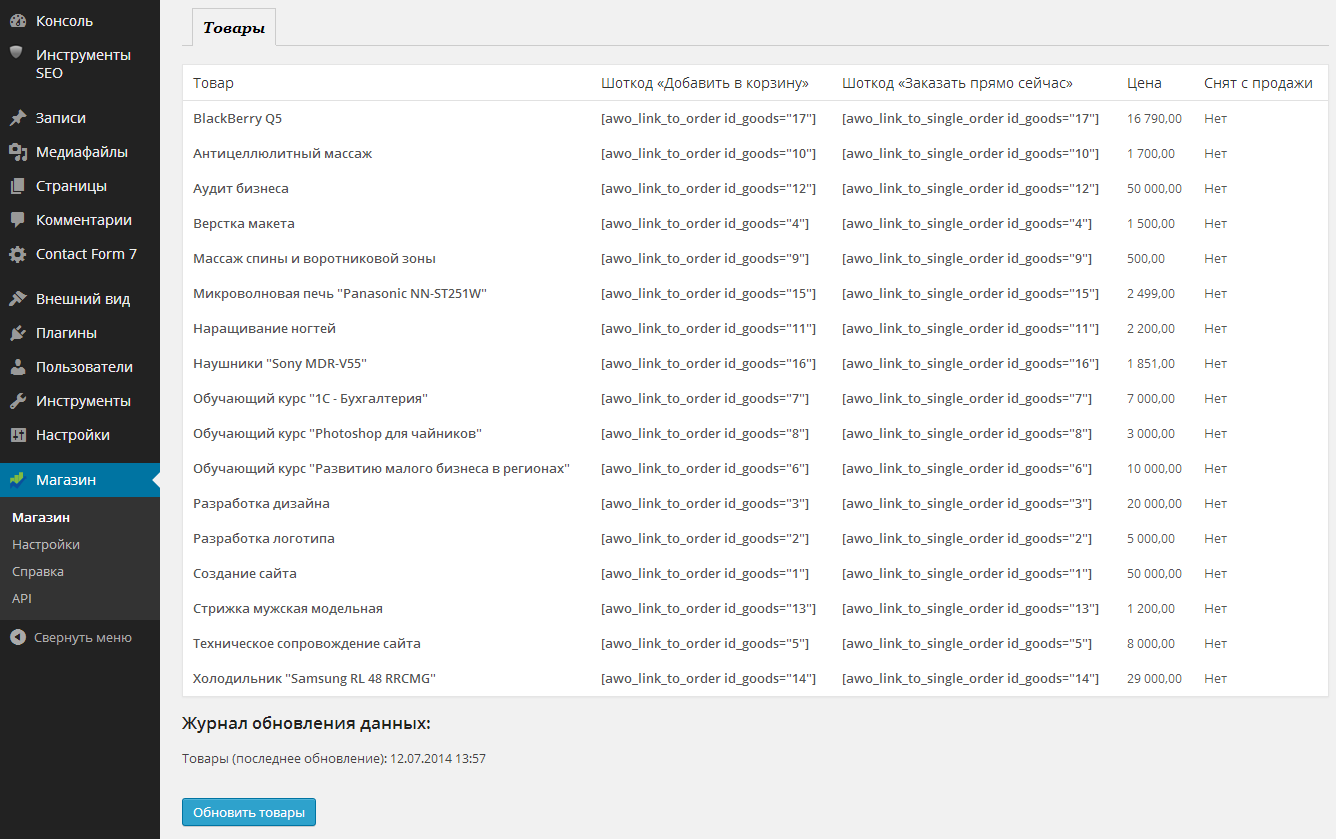Click the Шоткод «Добавить в корзину» header
This screenshot has height=839, width=1336.
(704, 83)
